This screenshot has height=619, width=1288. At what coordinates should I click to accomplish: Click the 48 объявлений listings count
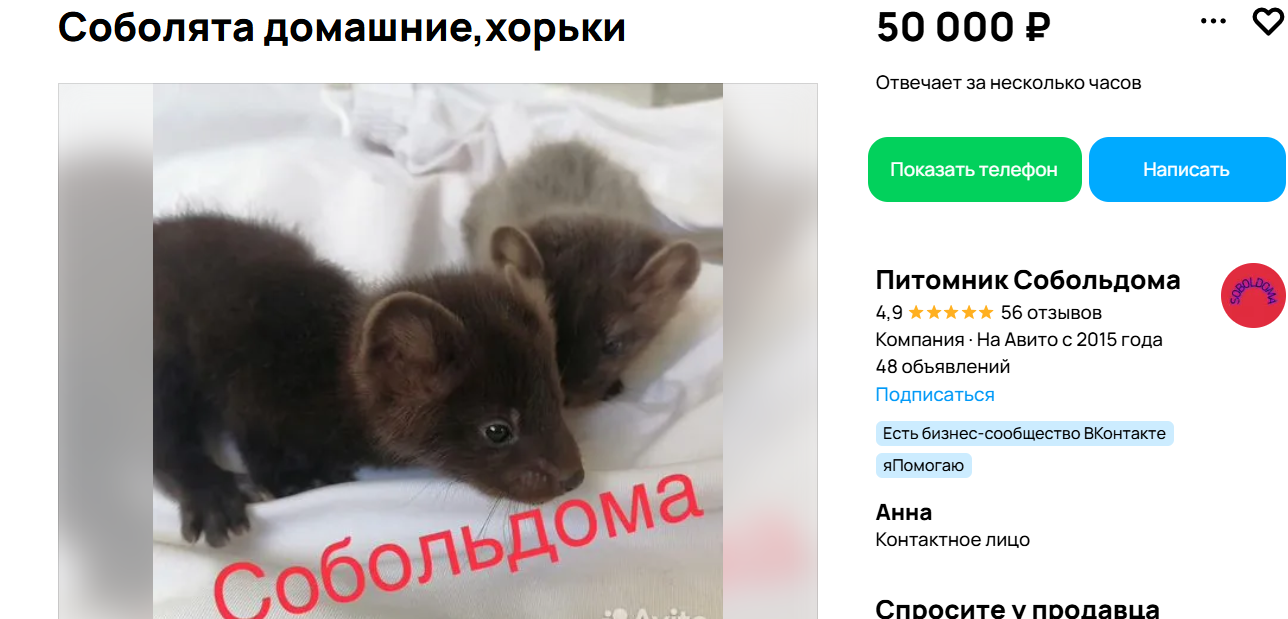943,366
